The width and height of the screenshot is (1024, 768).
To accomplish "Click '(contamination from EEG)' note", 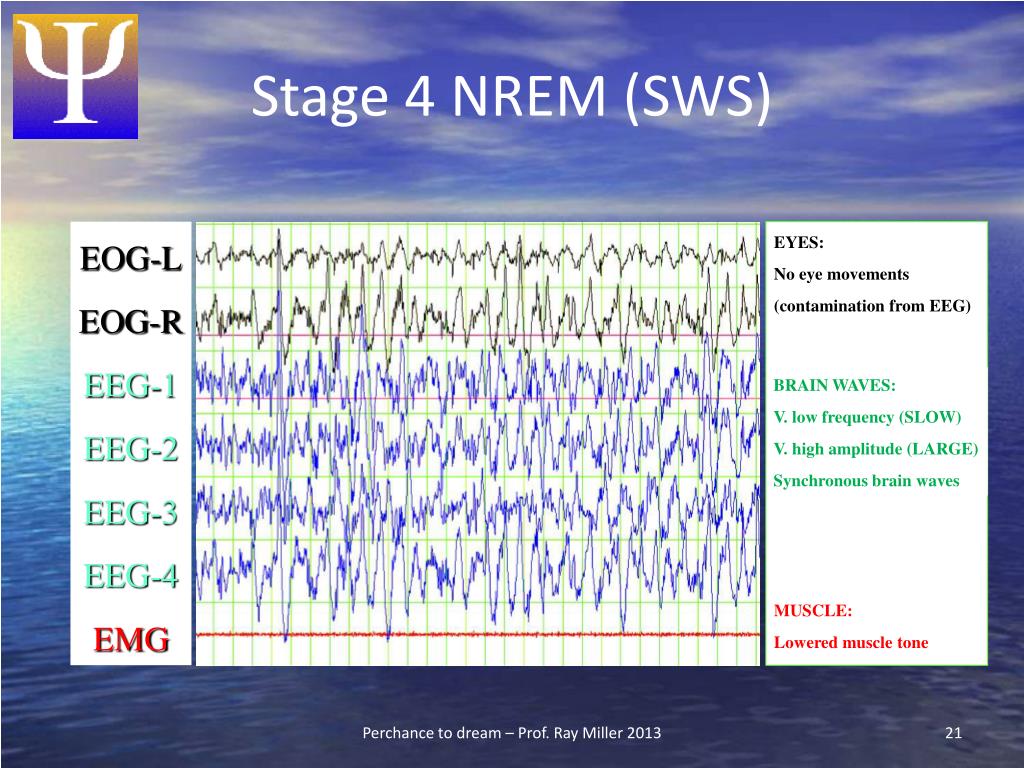I will 872,306.
